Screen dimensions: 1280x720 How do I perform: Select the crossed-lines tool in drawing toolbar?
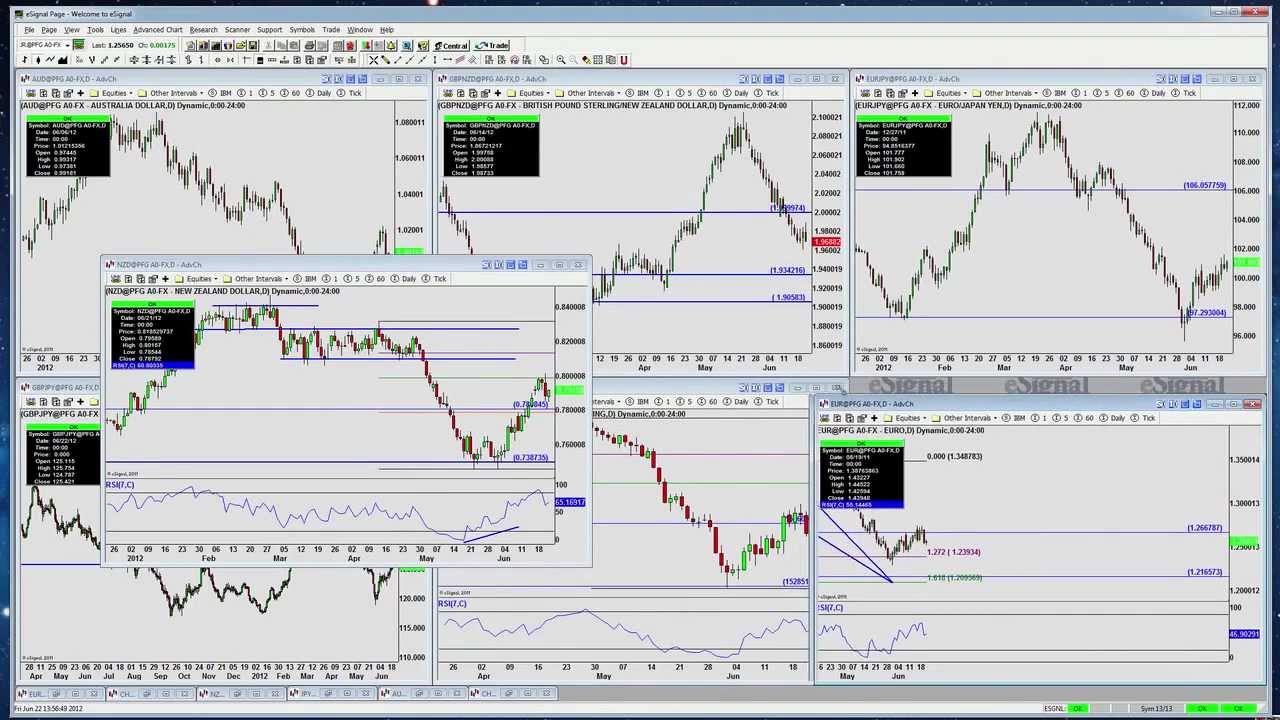(x=373, y=60)
